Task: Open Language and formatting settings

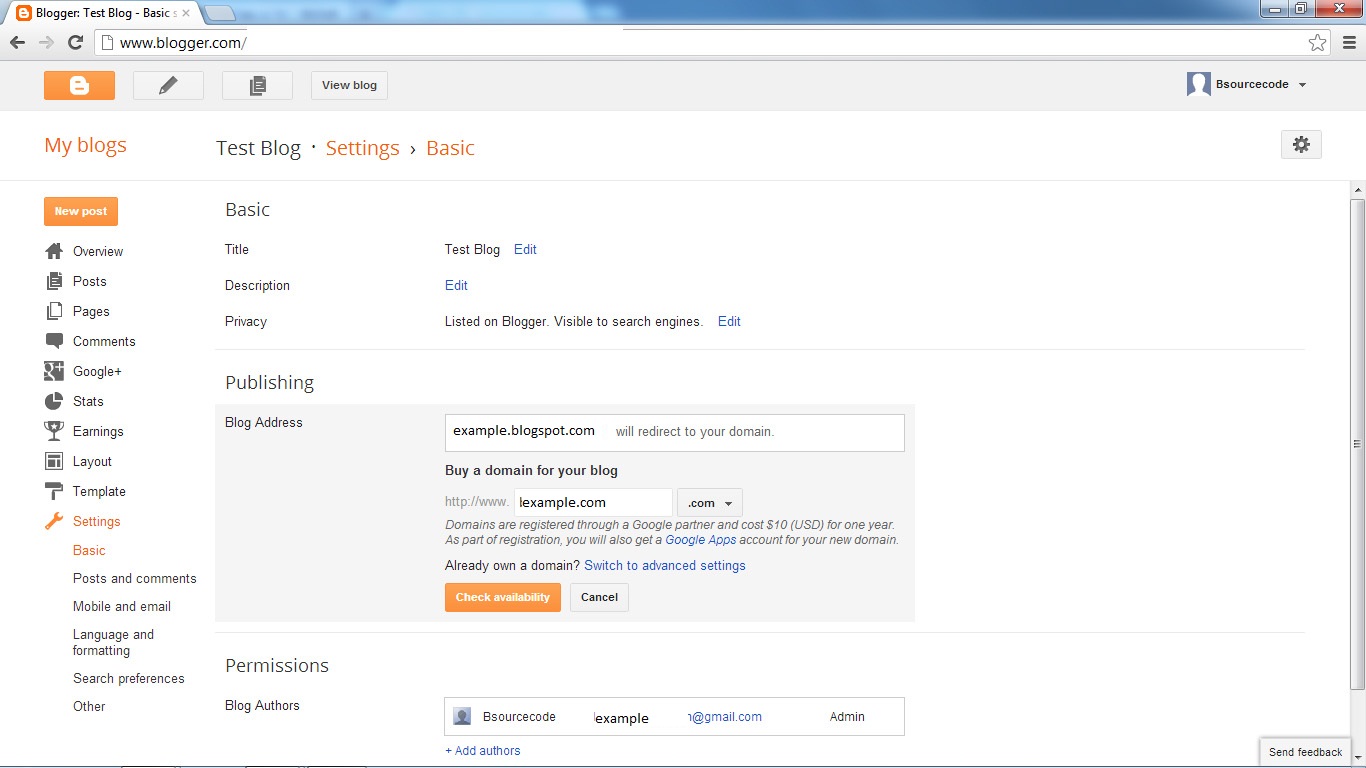Action: [113, 642]
